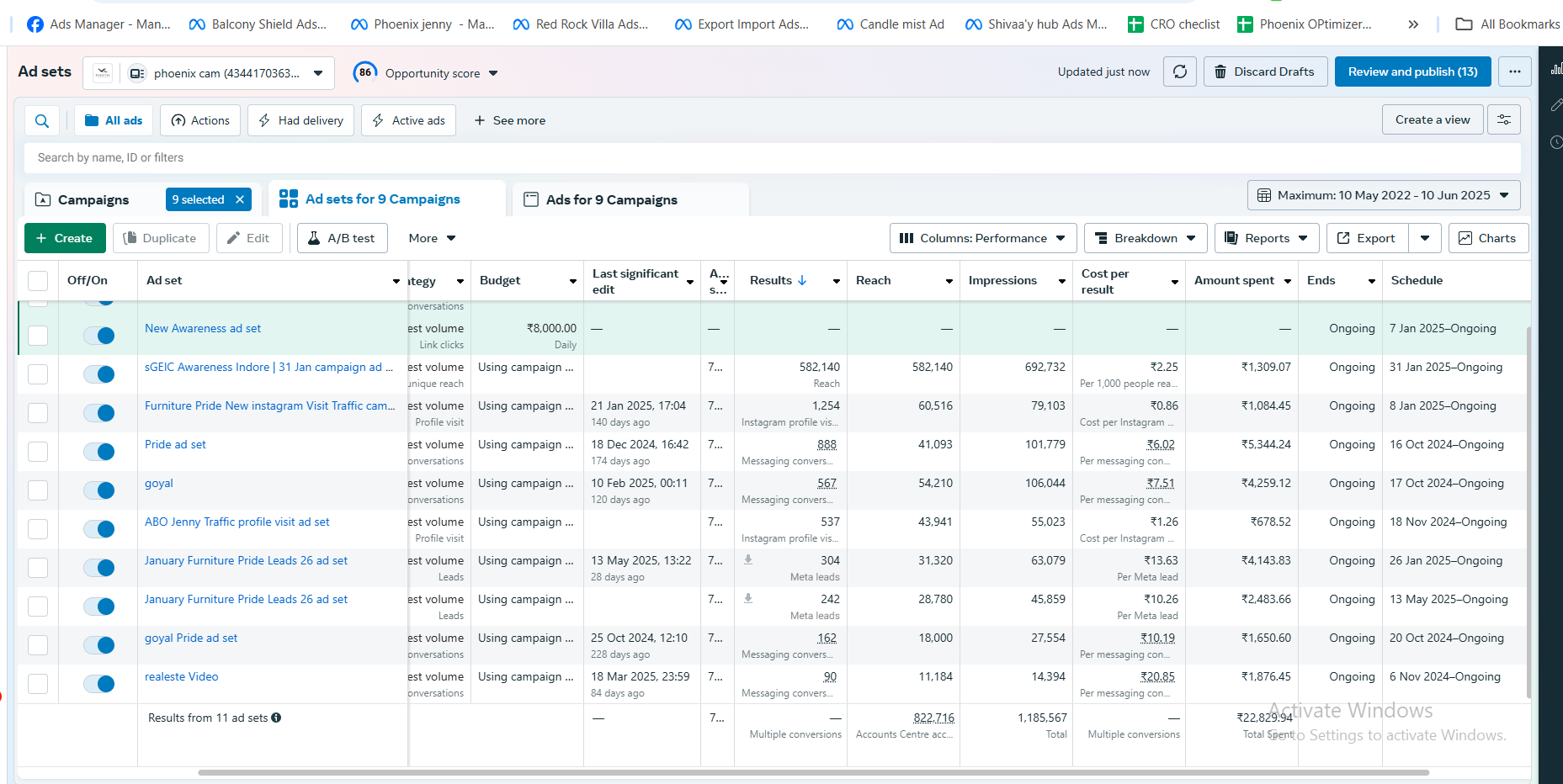Select the All ads filter
This screenshot has width=1563, height=784.
tap(114, 120)
